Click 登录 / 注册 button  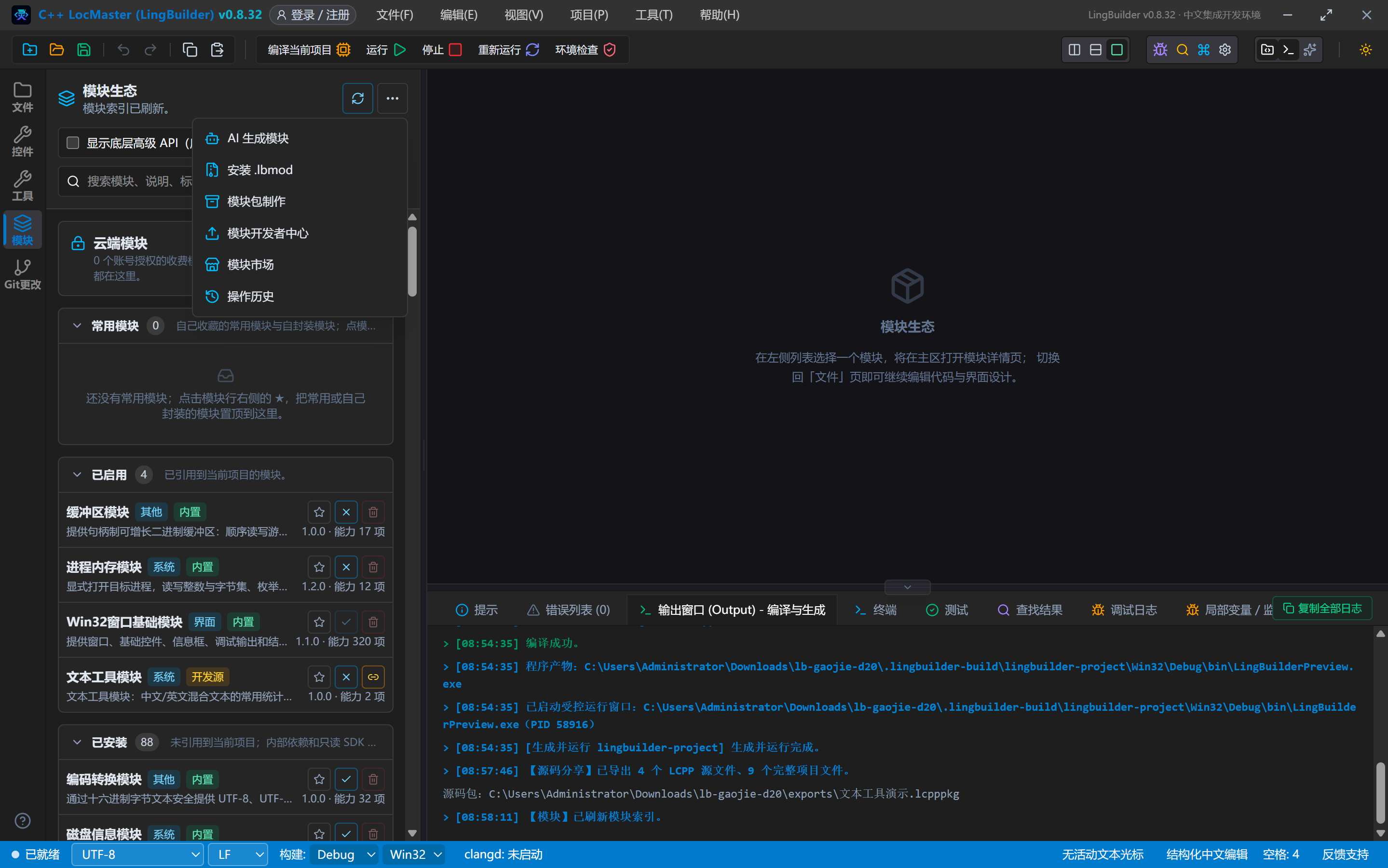click(313, 15)
